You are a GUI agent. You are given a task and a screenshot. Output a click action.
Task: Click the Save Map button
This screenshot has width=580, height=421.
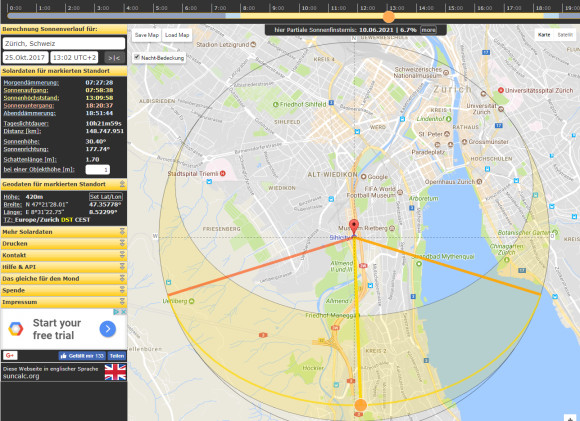click(146, 35)
